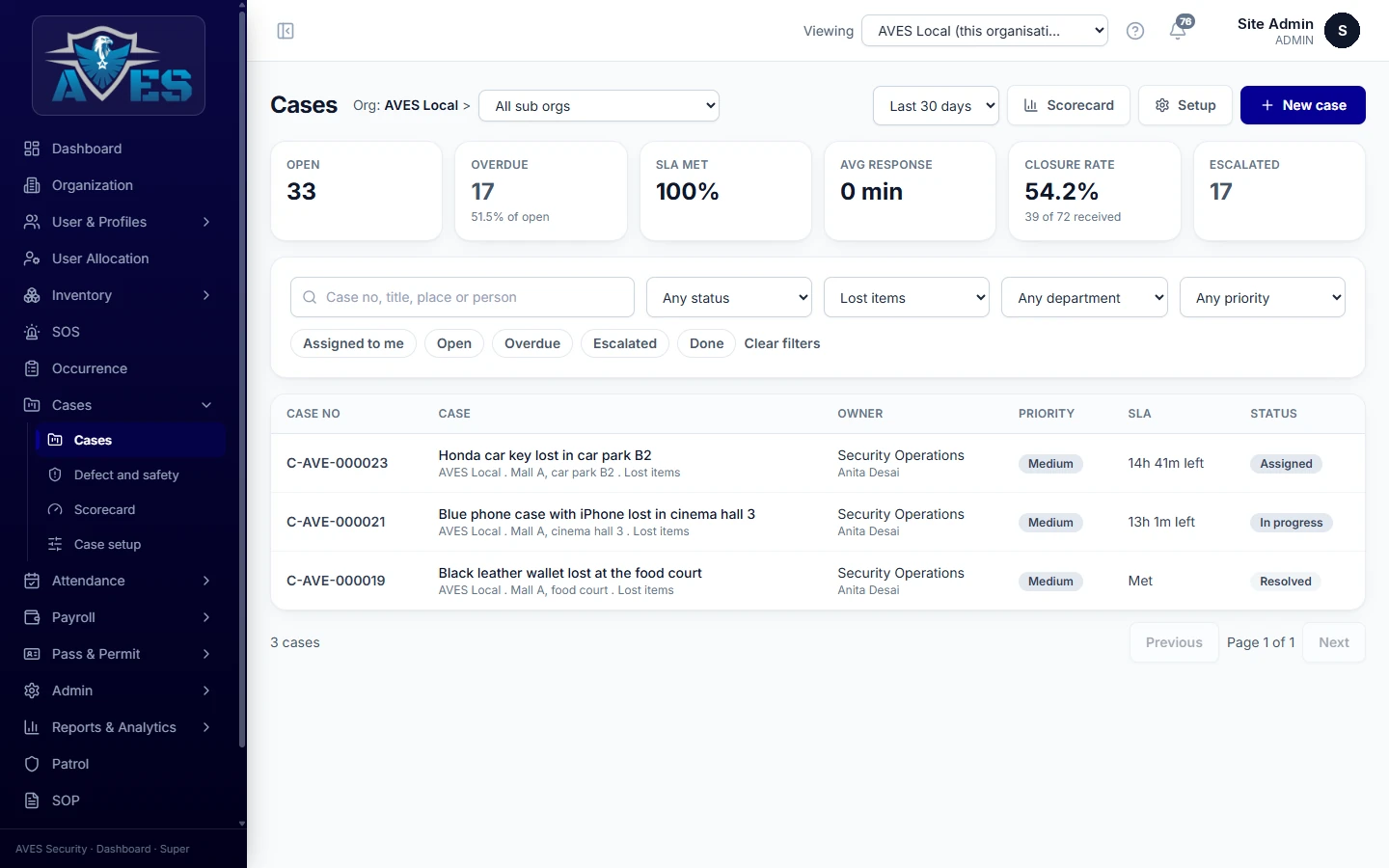Open the Last 30 days dropdown

click(936, 106)
